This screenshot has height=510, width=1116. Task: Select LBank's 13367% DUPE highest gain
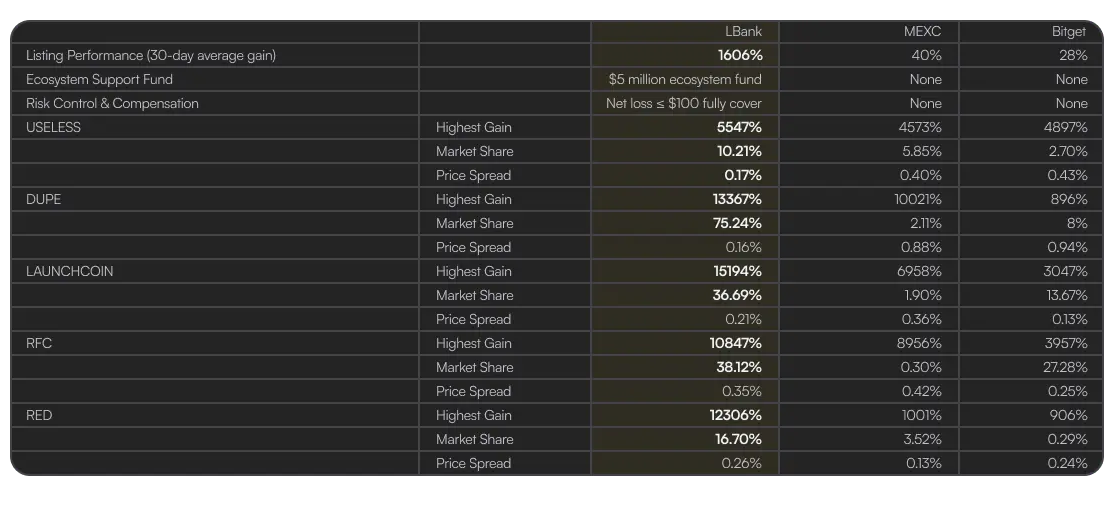[737, 199]
